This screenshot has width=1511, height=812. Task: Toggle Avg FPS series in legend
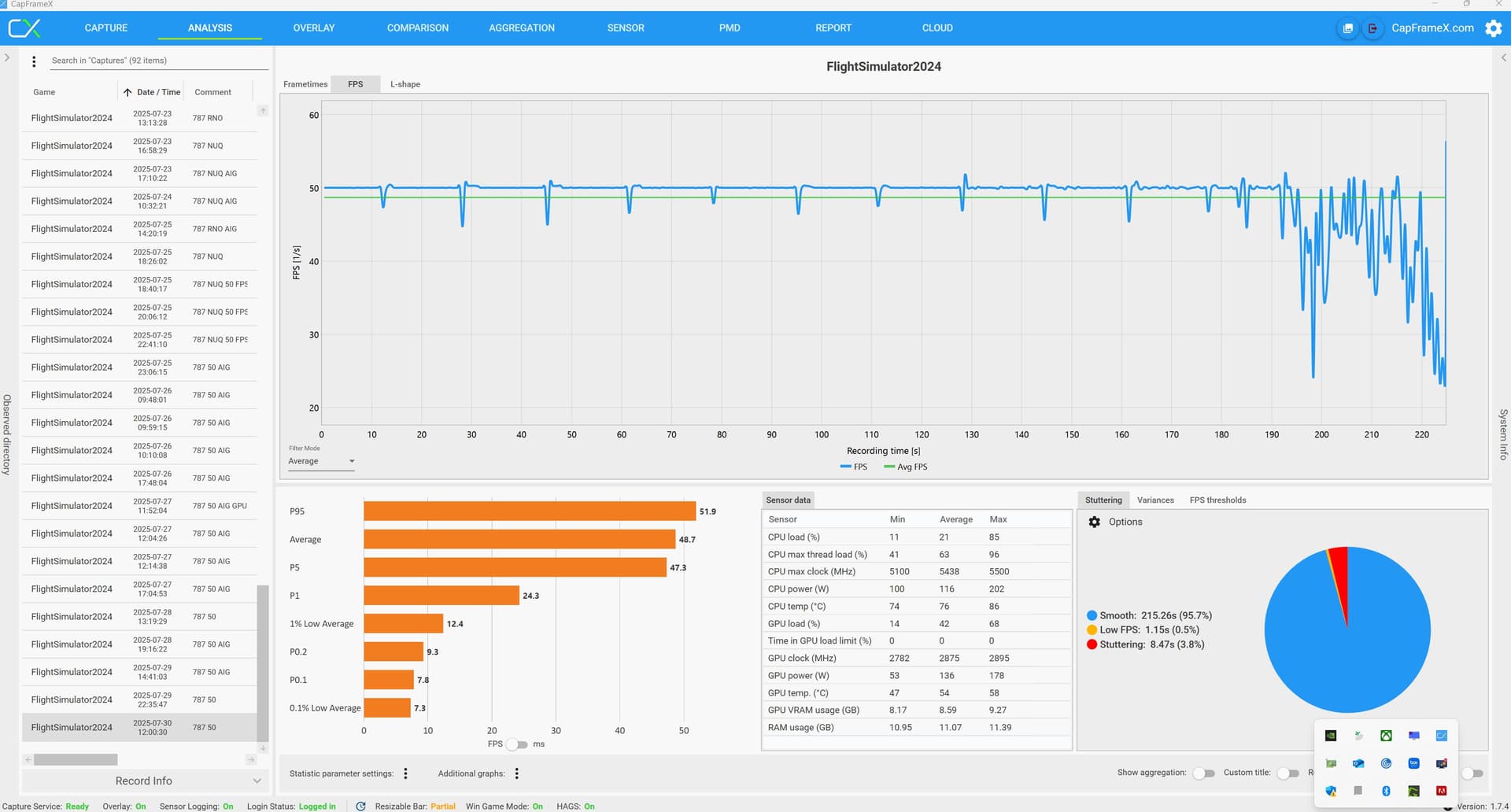coord(906,467)
